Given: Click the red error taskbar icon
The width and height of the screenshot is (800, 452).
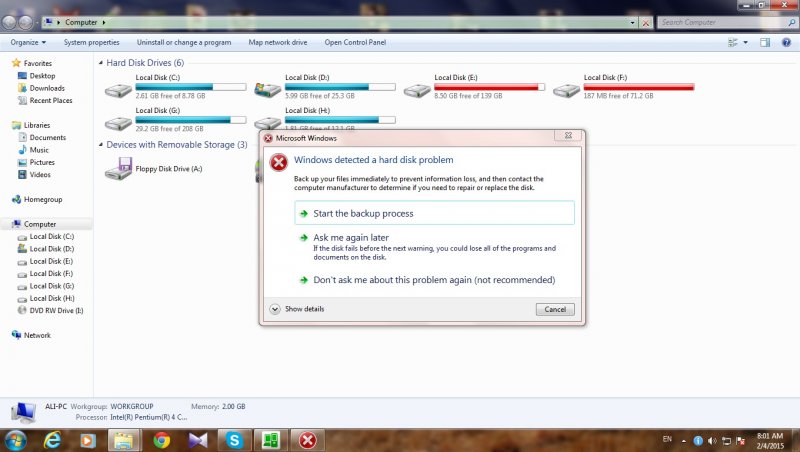Looking at the screenshot, I should click(308, 440).
